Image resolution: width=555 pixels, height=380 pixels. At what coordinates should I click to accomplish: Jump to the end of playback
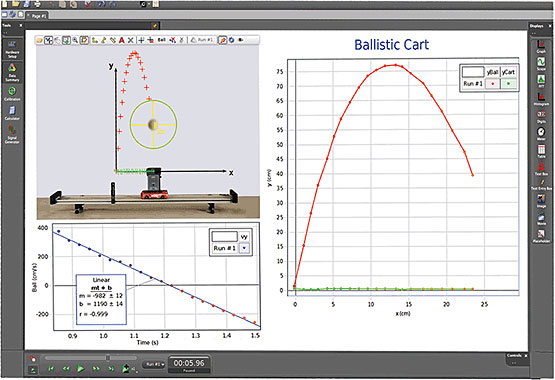[111, 369]
